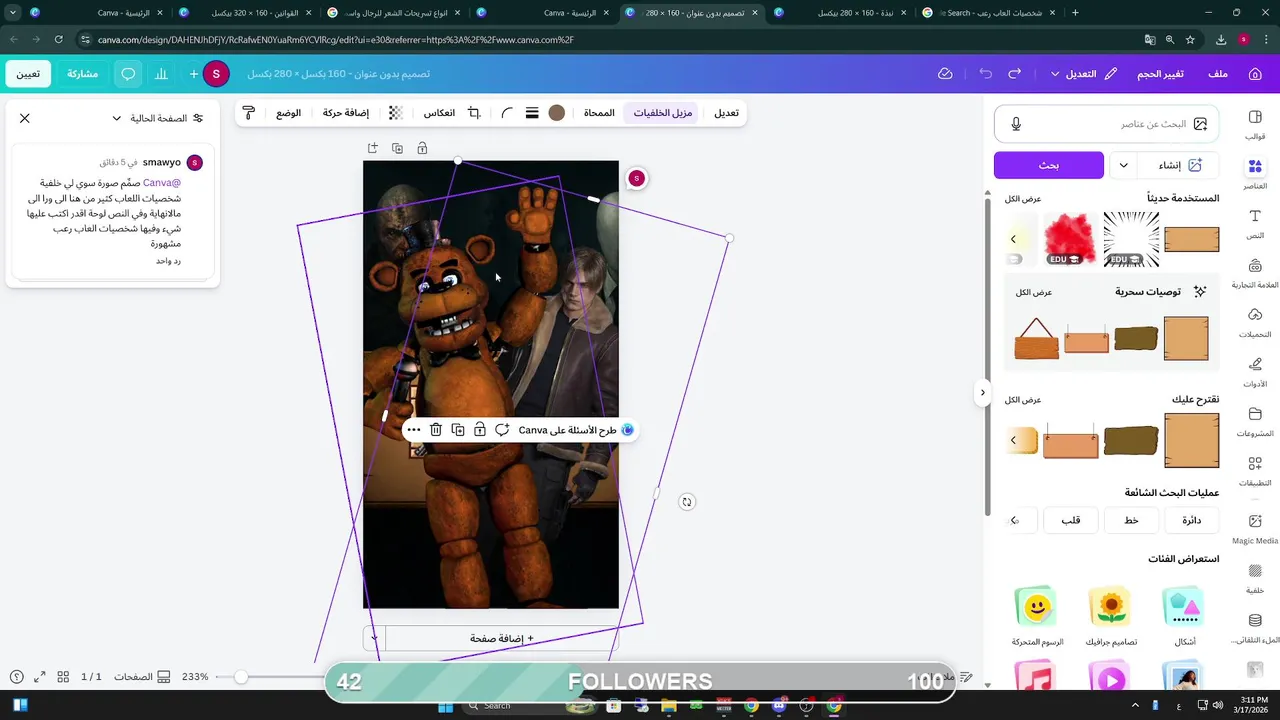Enter fullscreen with the expand arrows icon
Viewport: 1280px width, 720px height.
tap(40, 677)
